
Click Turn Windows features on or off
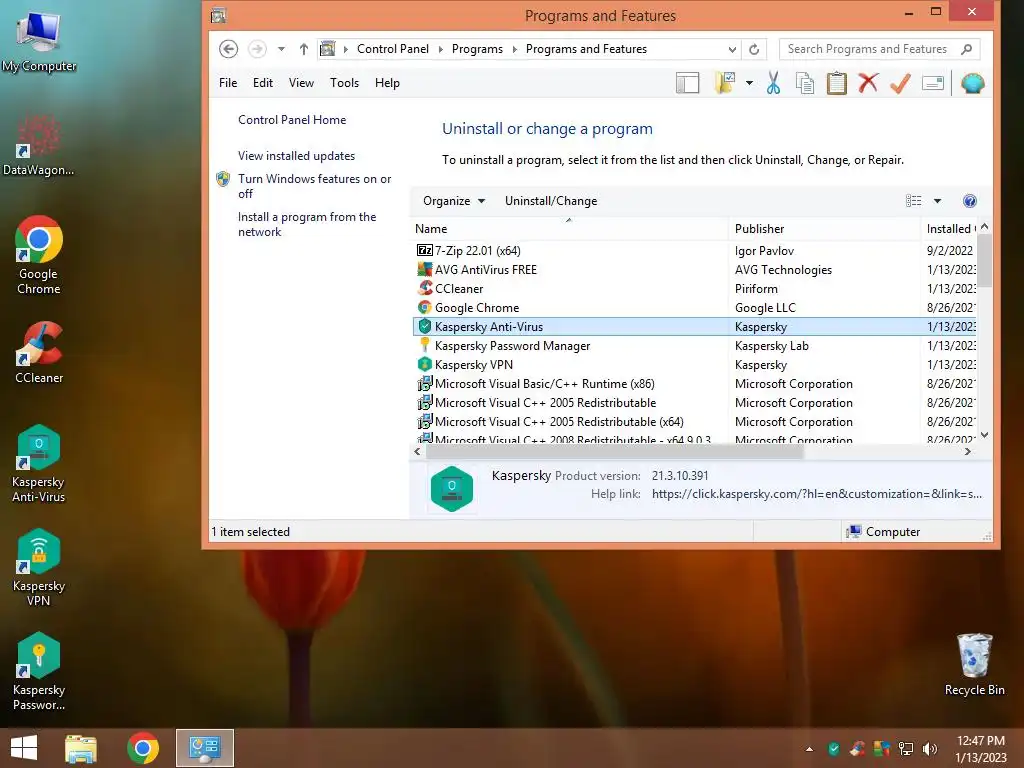(314, 186)
